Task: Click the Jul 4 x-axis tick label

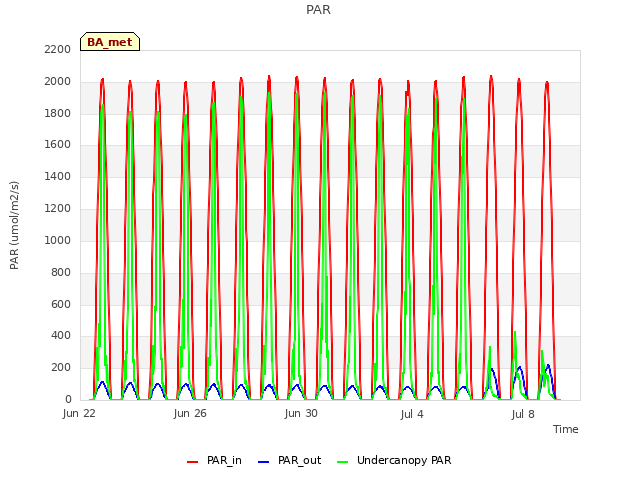Action: point(412,414)
